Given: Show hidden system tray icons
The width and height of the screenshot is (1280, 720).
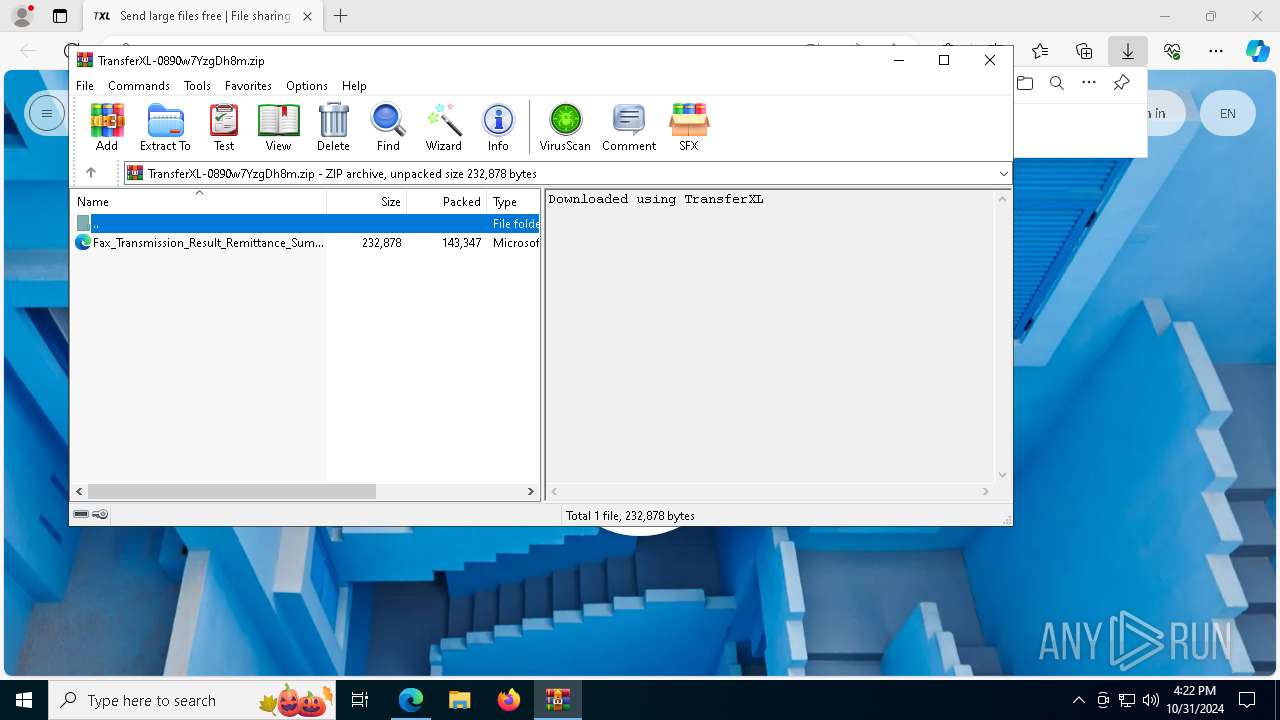Looking at the screenshot, I should coord(1078,700).
